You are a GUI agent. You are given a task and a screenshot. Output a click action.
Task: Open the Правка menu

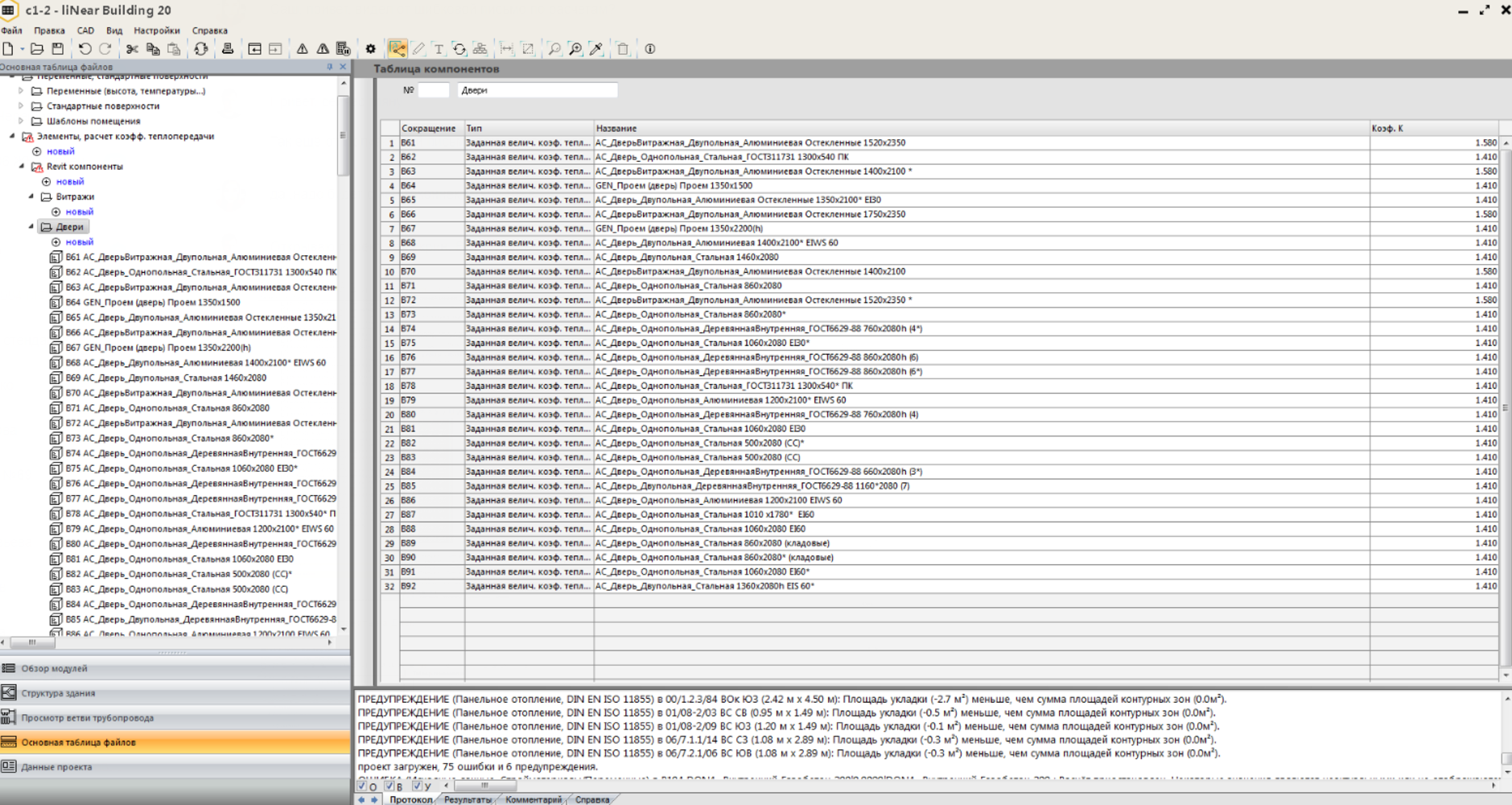[x=50, y=31]
